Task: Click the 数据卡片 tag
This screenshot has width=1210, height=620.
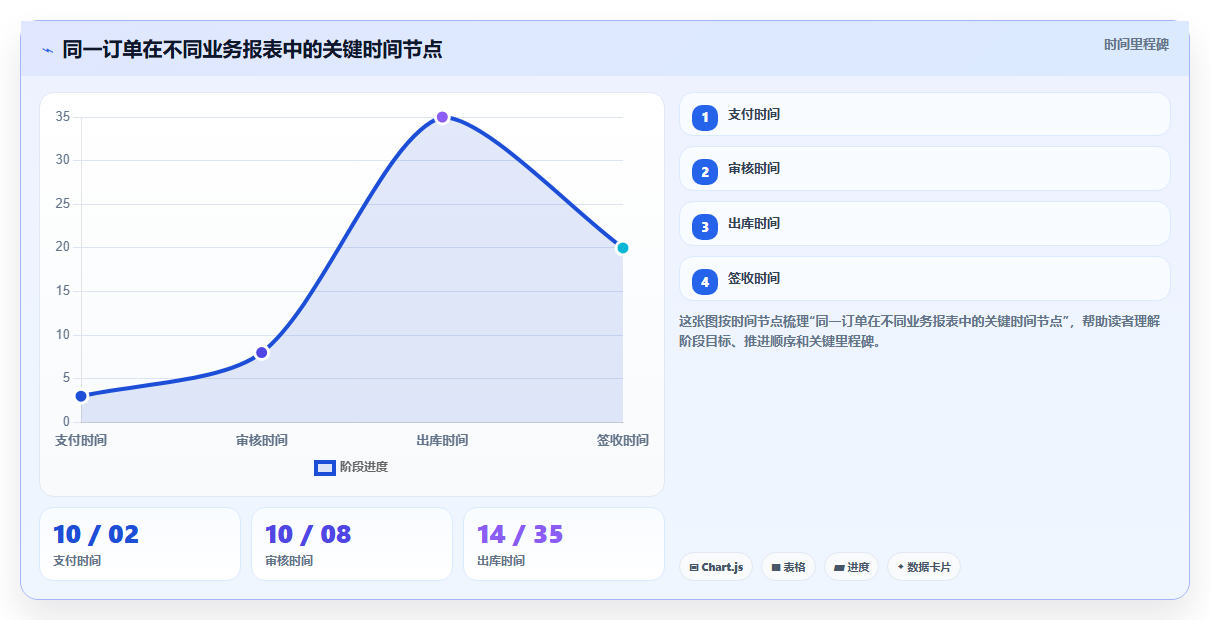Action: [x=924, y=567]
